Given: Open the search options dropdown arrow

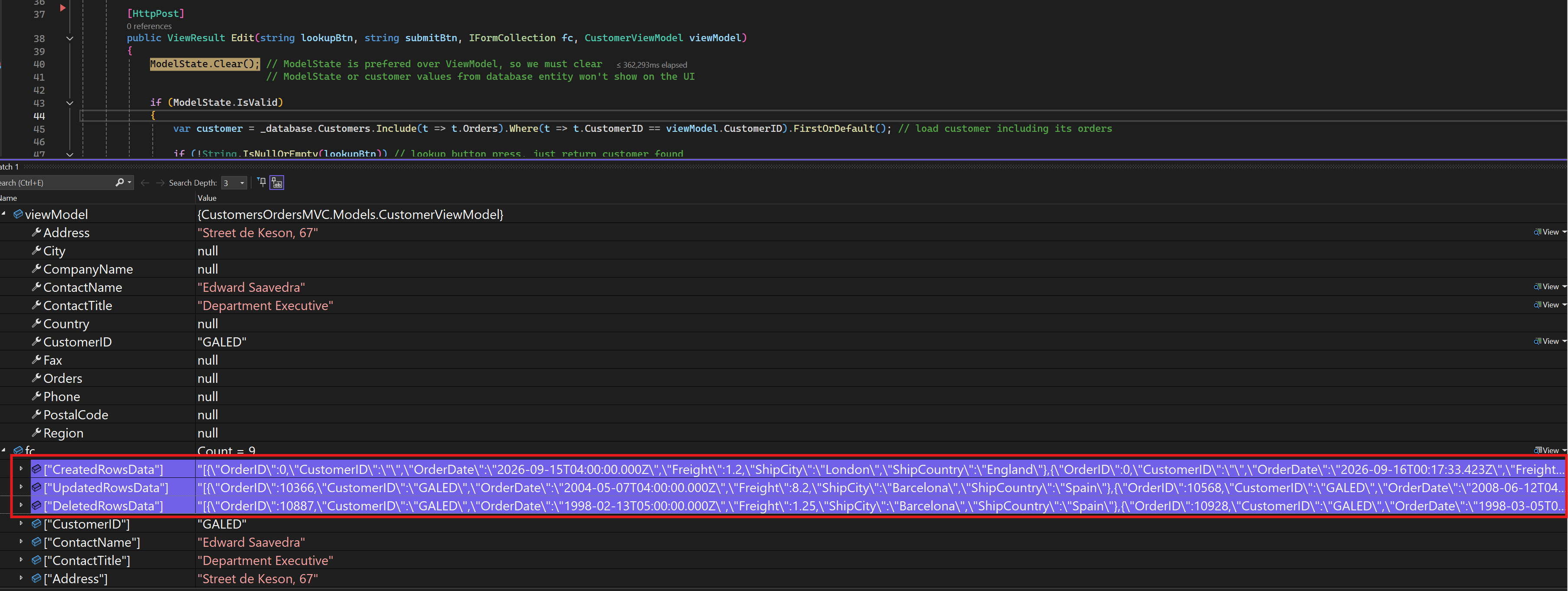Looking at the screenshot, I should (129, 182).
